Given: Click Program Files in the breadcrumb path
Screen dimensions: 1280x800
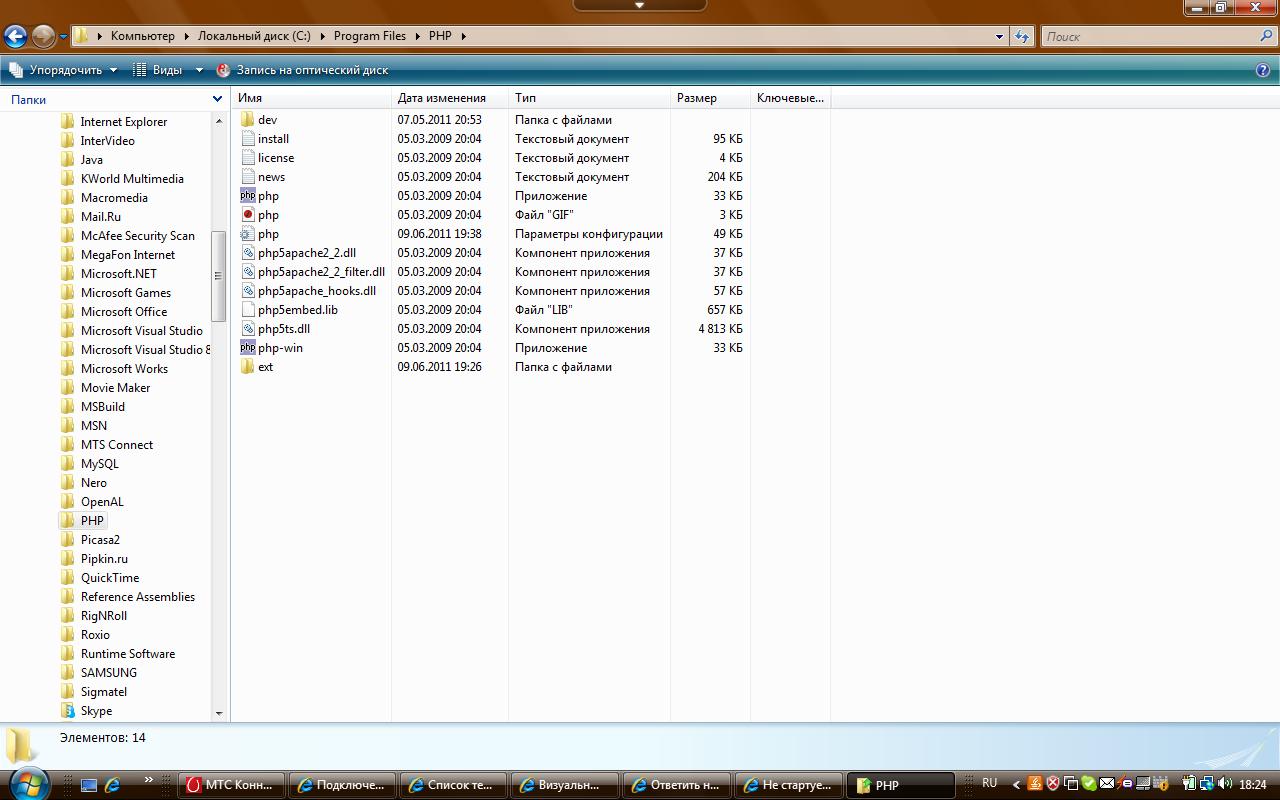Looking at the screenshot, I should point(369,36).
